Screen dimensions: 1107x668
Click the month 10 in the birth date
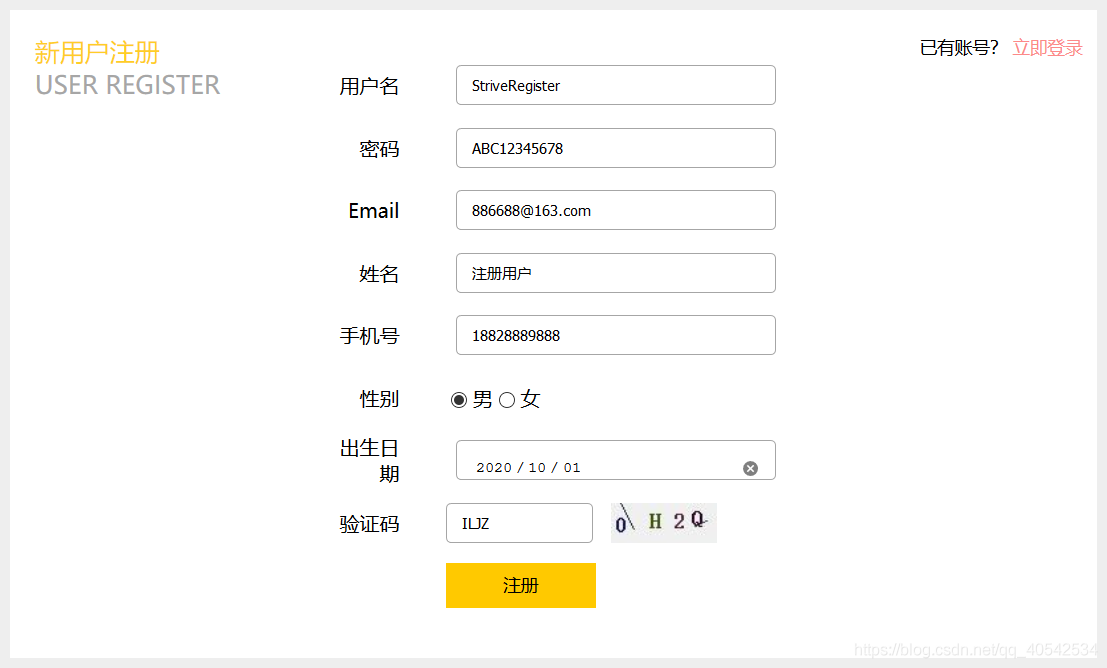click(x=537, y=467)
